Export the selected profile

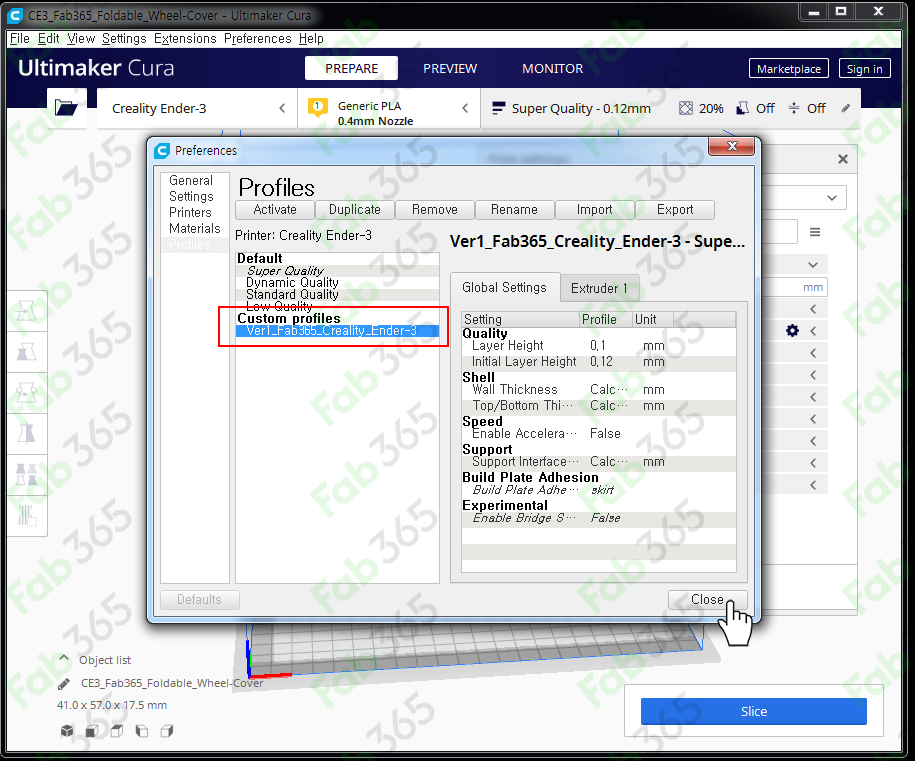click(x=675, y=210)
